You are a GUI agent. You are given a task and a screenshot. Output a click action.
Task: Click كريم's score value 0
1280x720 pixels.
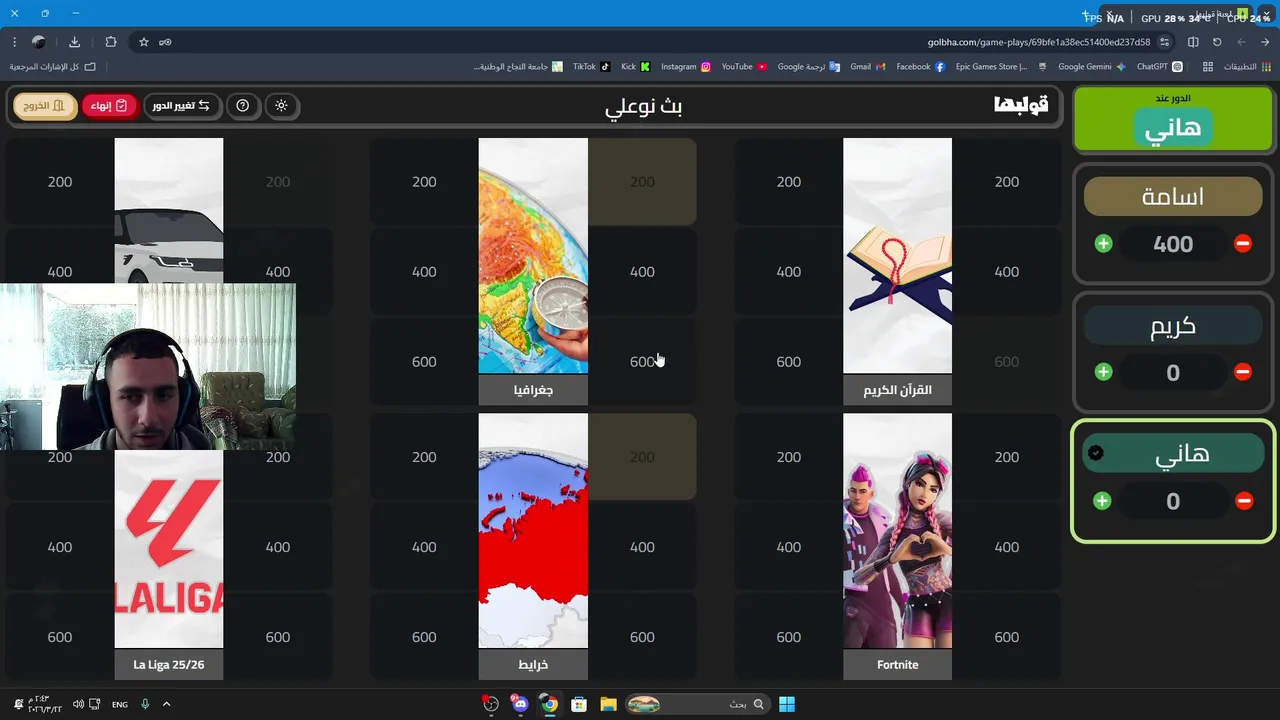[1173, 373]
